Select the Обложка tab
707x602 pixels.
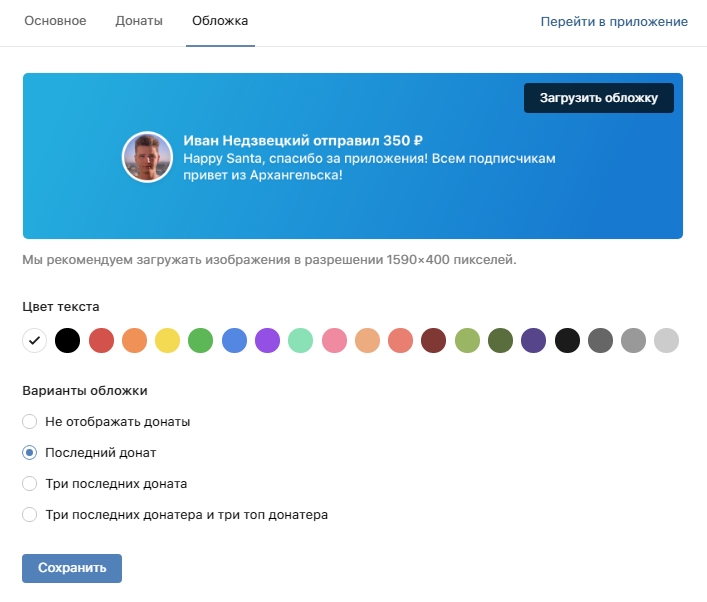point(220,21)
